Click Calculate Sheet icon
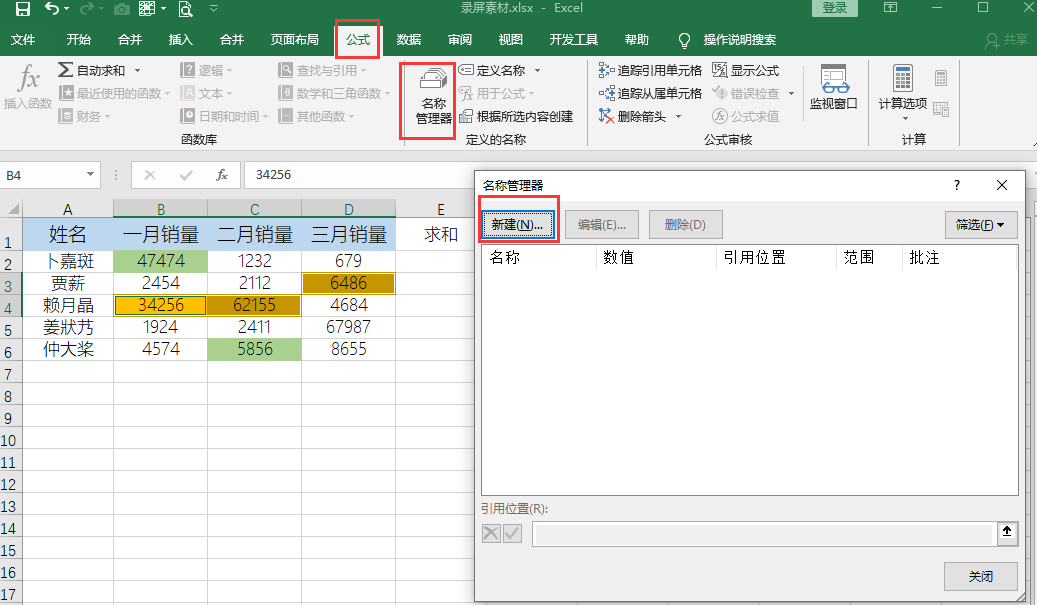The image size is (1037, 605). click(x=941, y=108)
